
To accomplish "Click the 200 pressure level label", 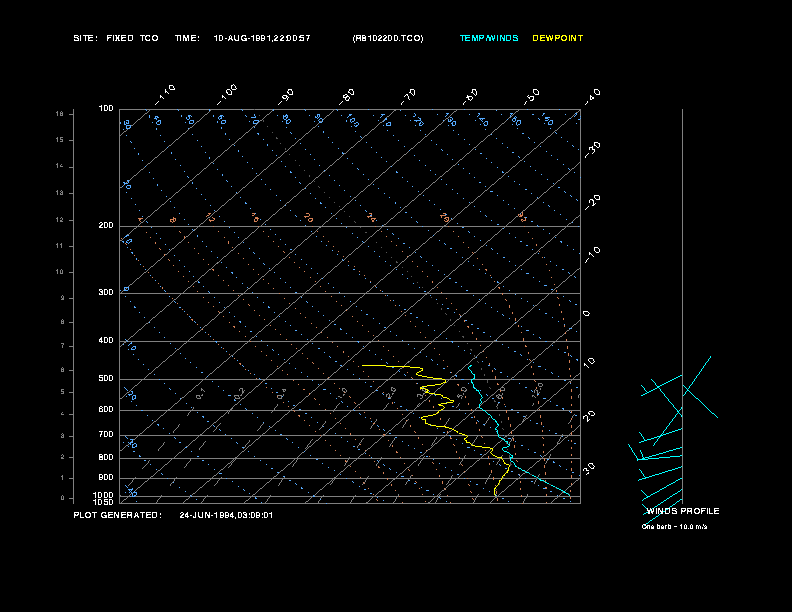I will [x=106, y=226].
